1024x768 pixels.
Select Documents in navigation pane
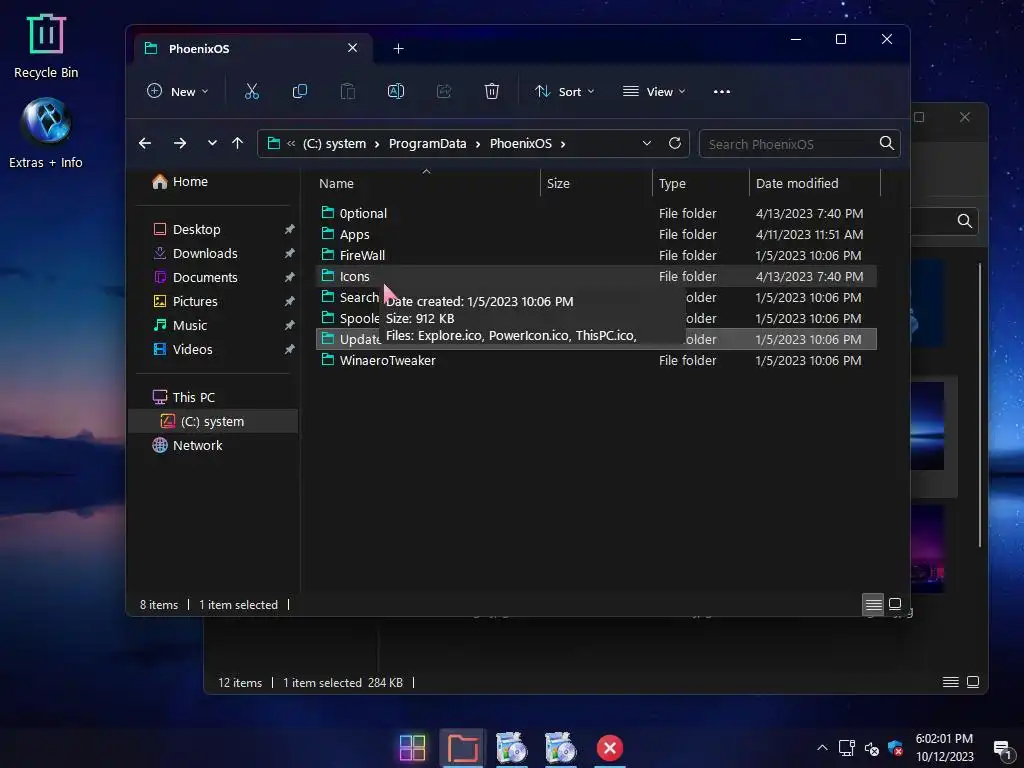point(205,278)
